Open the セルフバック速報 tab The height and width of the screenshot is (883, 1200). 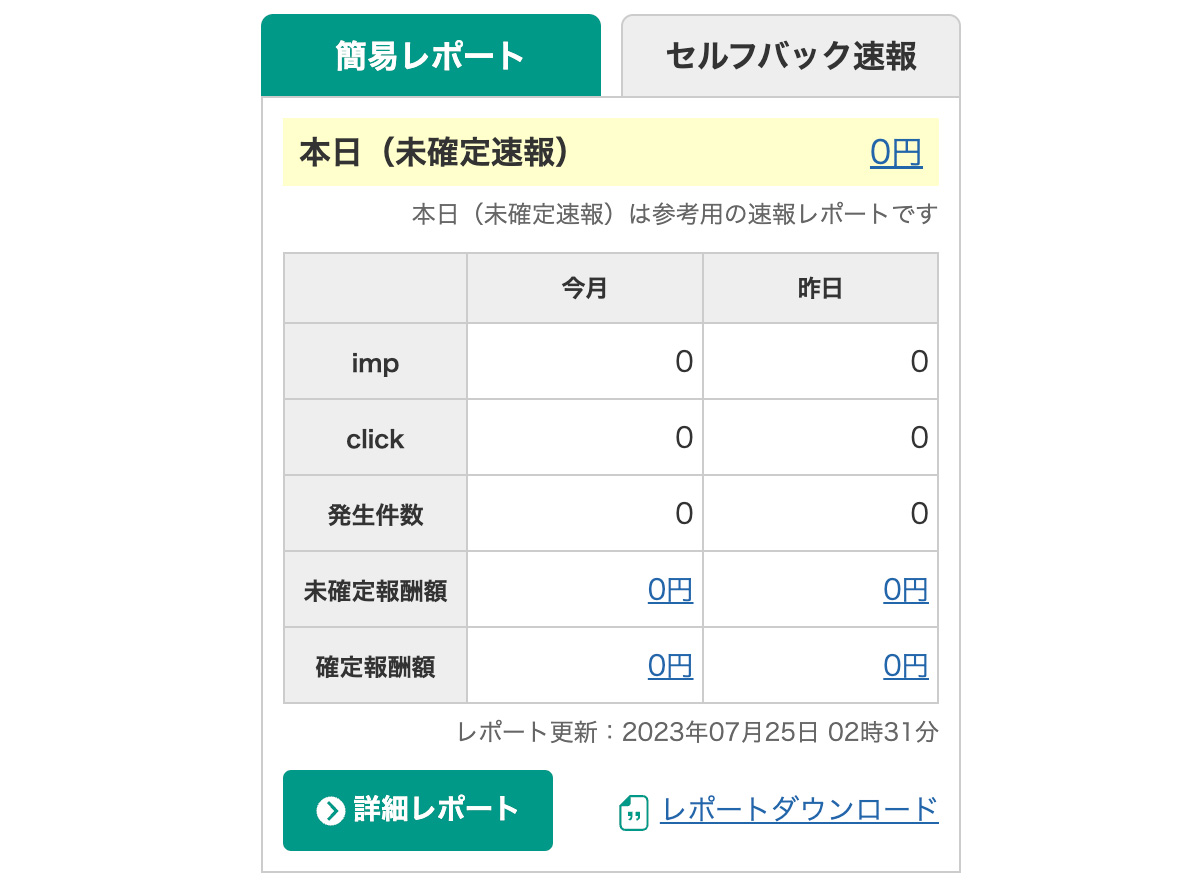tap(790, 56)
